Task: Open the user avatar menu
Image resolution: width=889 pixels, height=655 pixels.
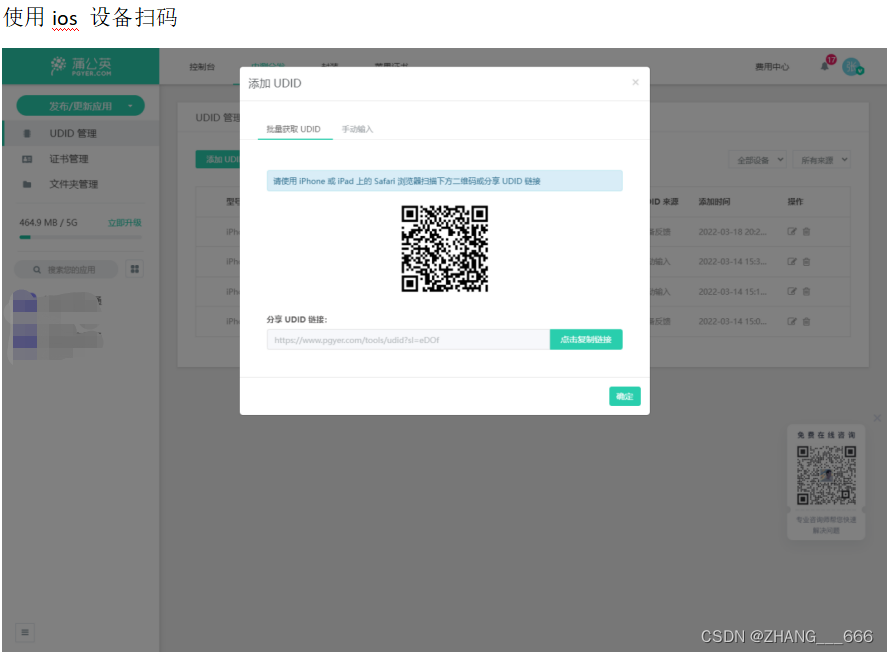Action: 852,67
